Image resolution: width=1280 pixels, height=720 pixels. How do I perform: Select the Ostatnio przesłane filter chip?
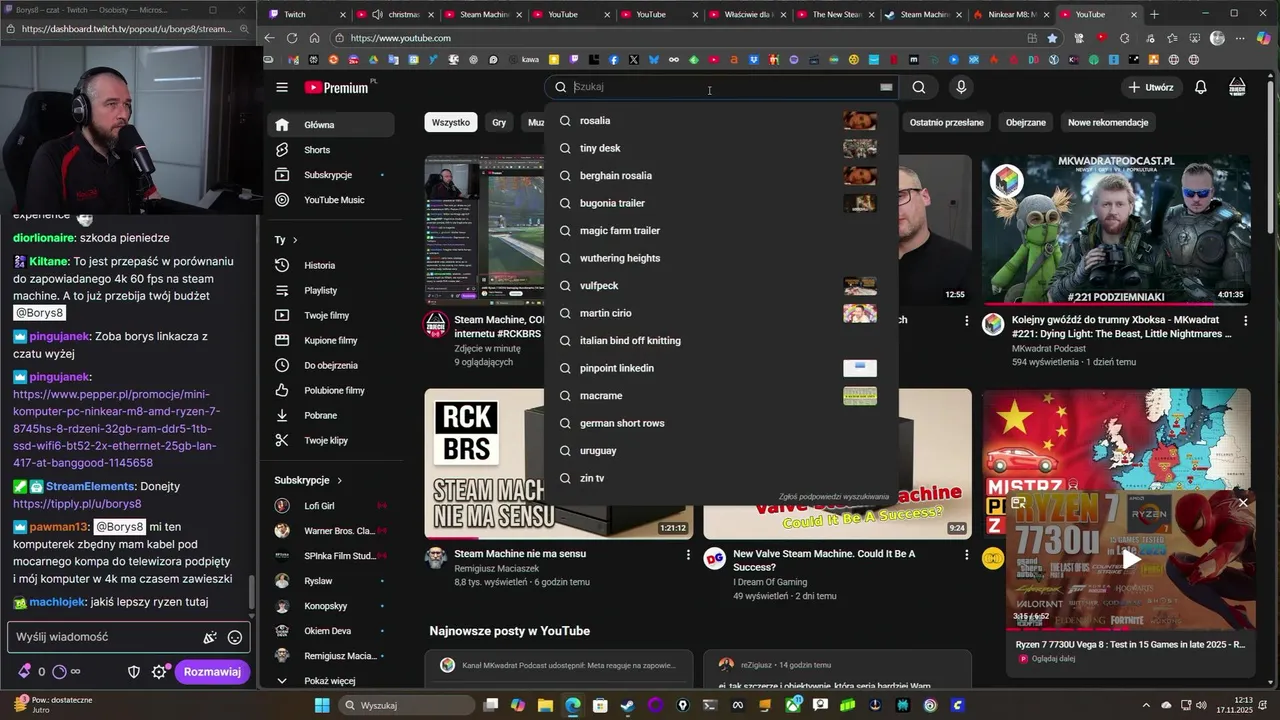pyautogui.click(x=946, y=122)
